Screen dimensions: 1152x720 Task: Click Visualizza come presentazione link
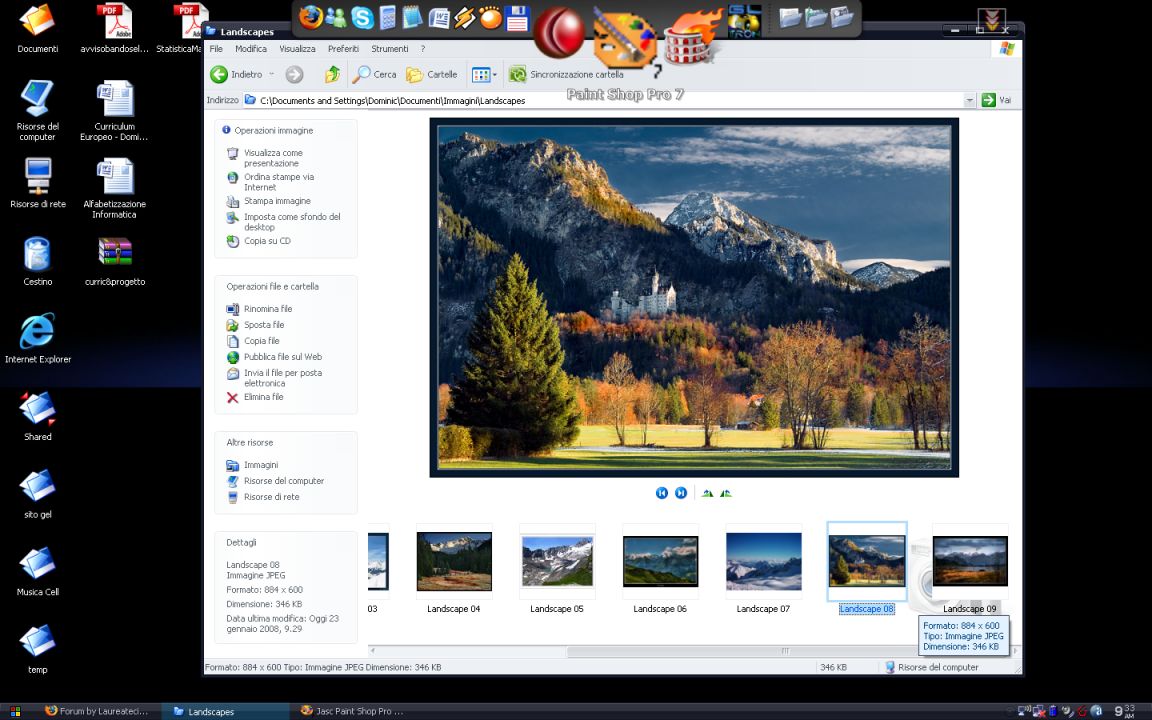pyautogui.click(x=273, y=158)
